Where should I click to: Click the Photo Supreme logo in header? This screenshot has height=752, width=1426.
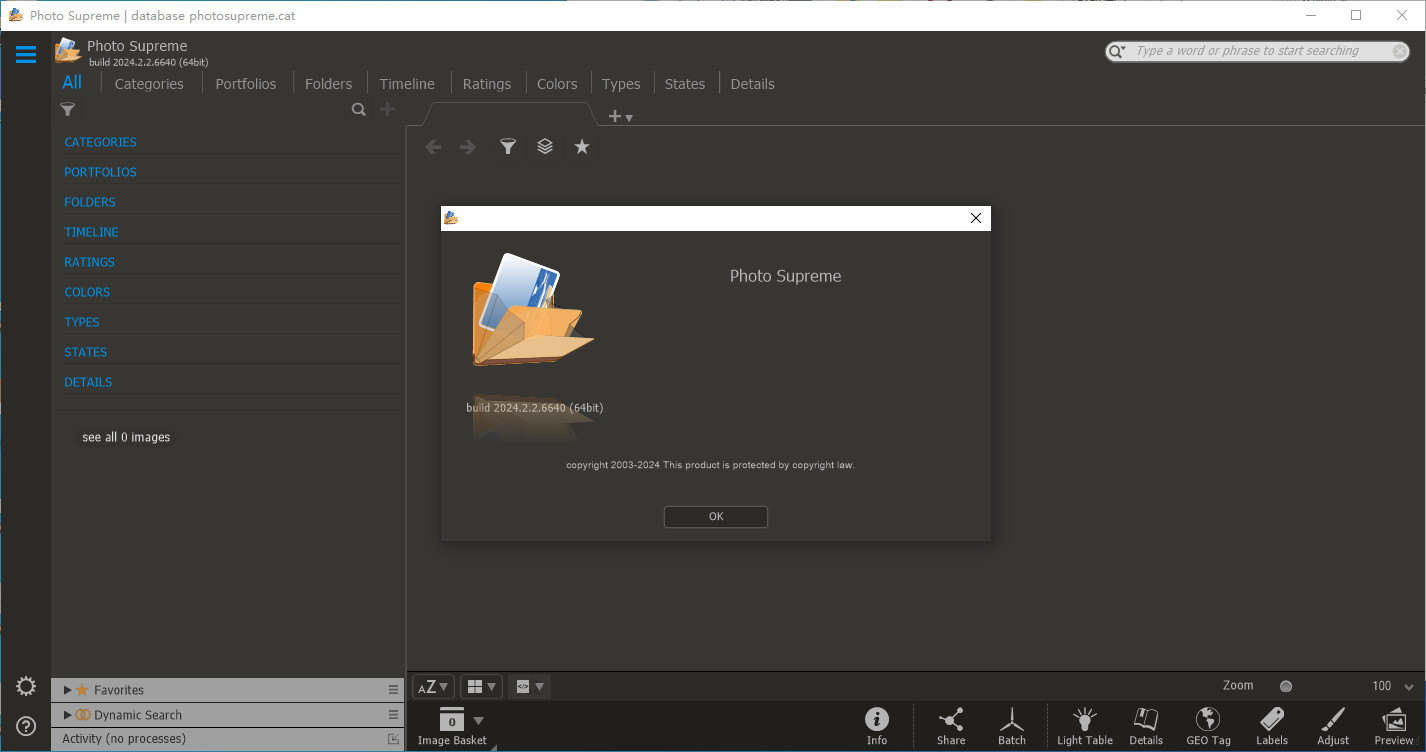68,50
